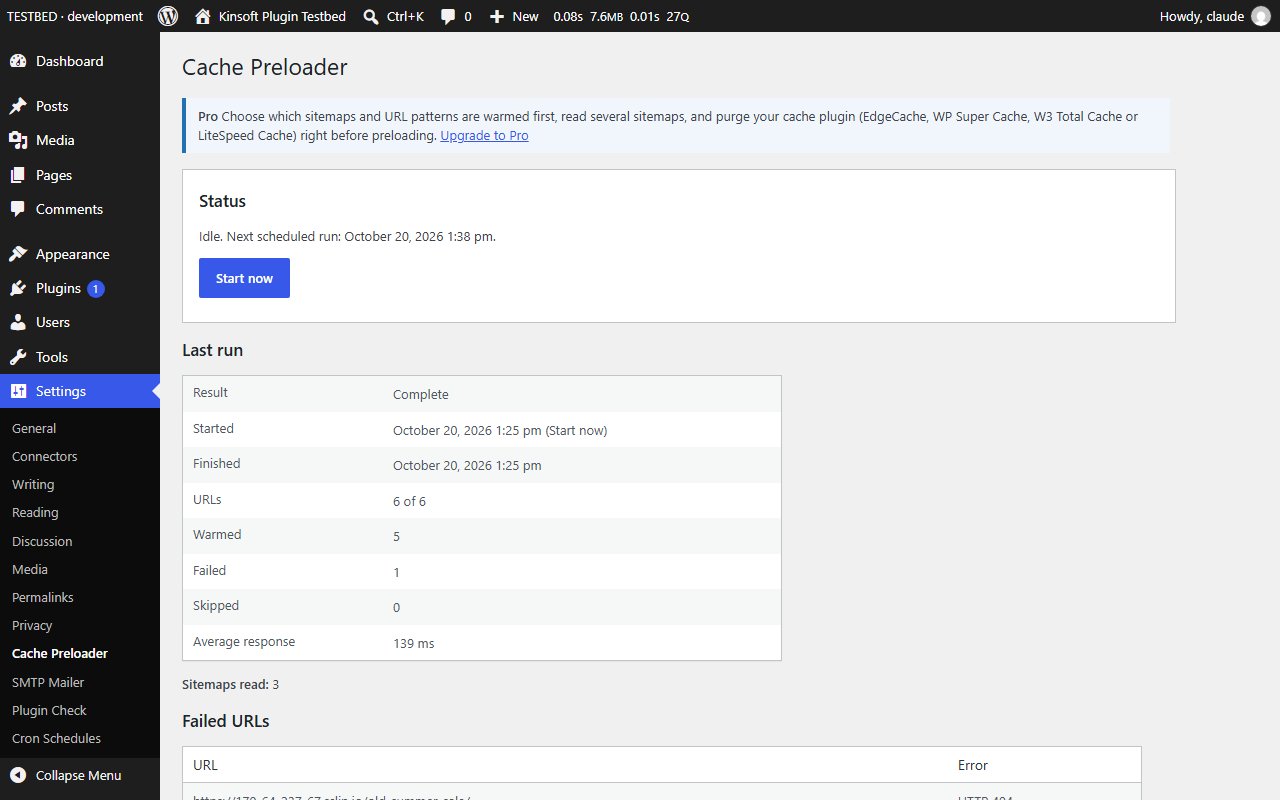Open Reading settings

tap(35, 512)
